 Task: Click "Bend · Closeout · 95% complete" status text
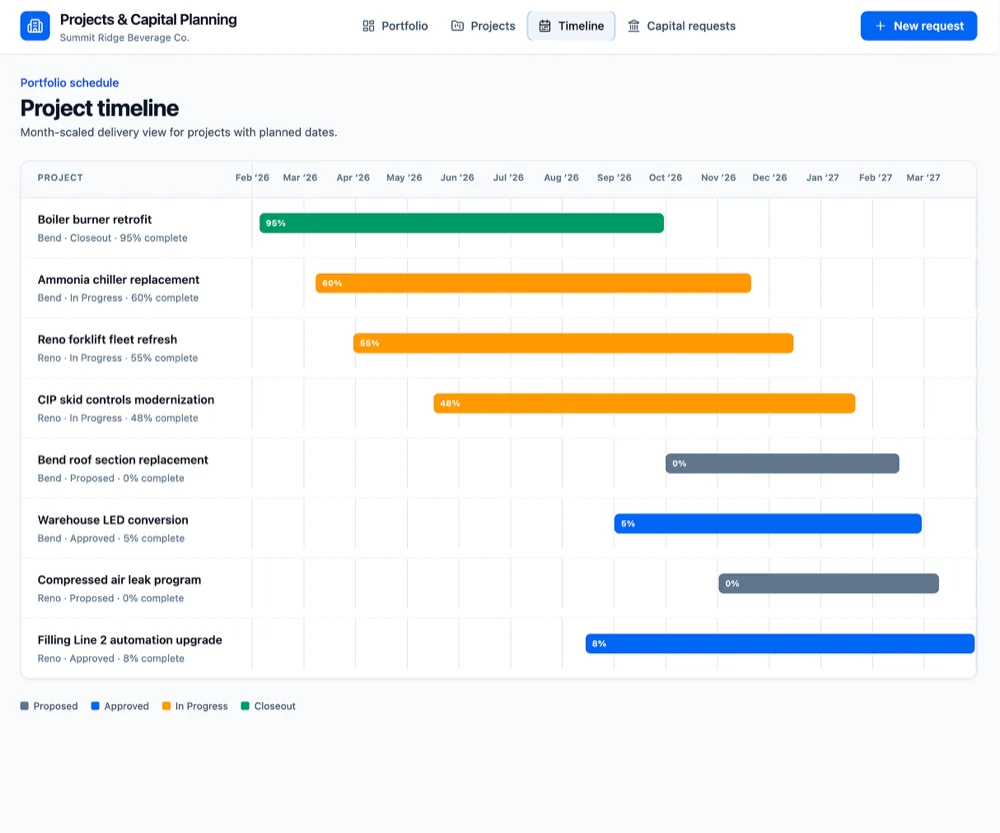[112, 238]
